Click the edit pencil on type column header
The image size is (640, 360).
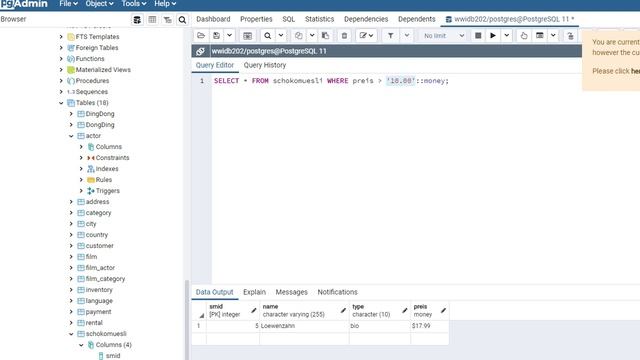coord(404,311)
